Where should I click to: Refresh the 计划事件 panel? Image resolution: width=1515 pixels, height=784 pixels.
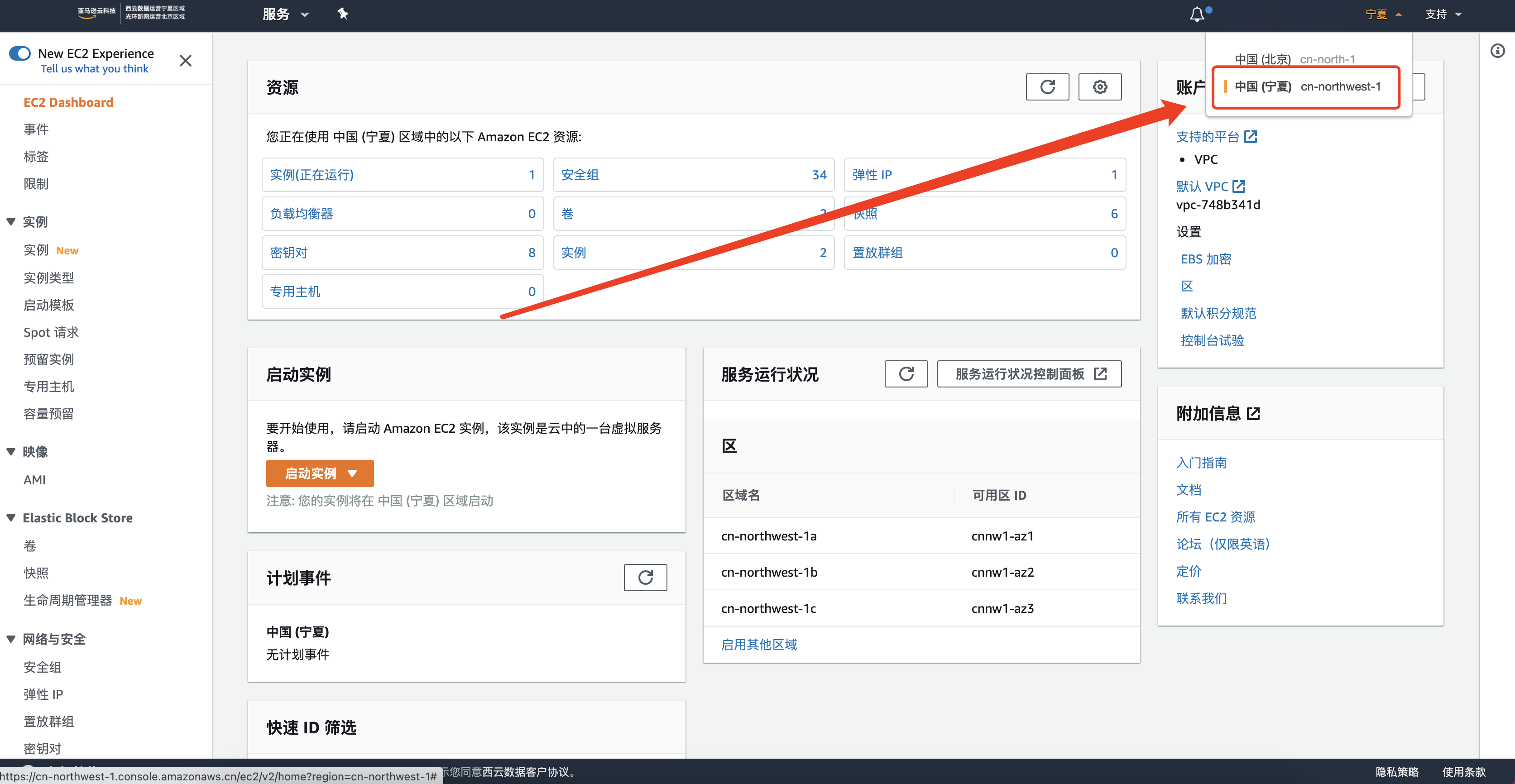pos(645,578)
